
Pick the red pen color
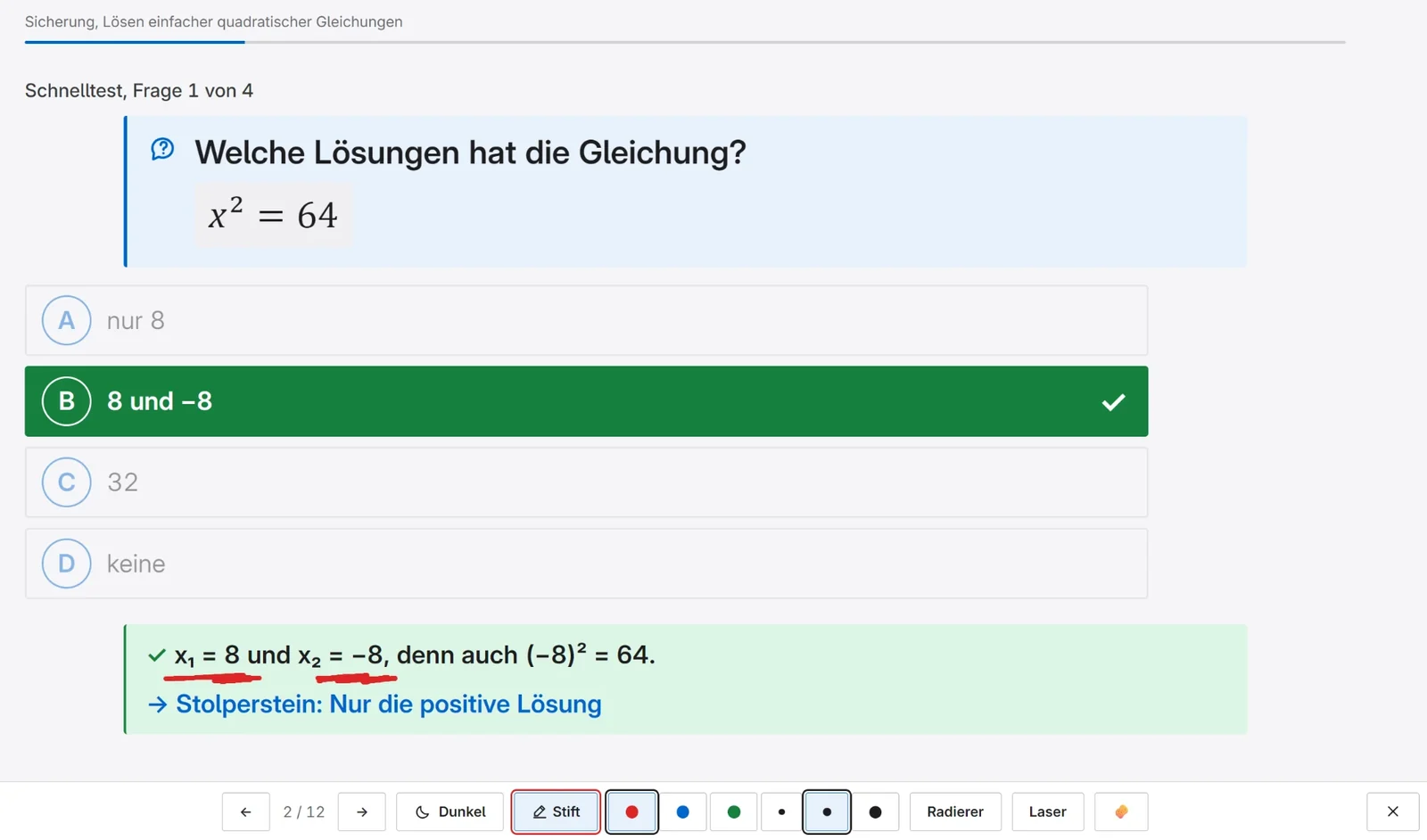(632, 811)
